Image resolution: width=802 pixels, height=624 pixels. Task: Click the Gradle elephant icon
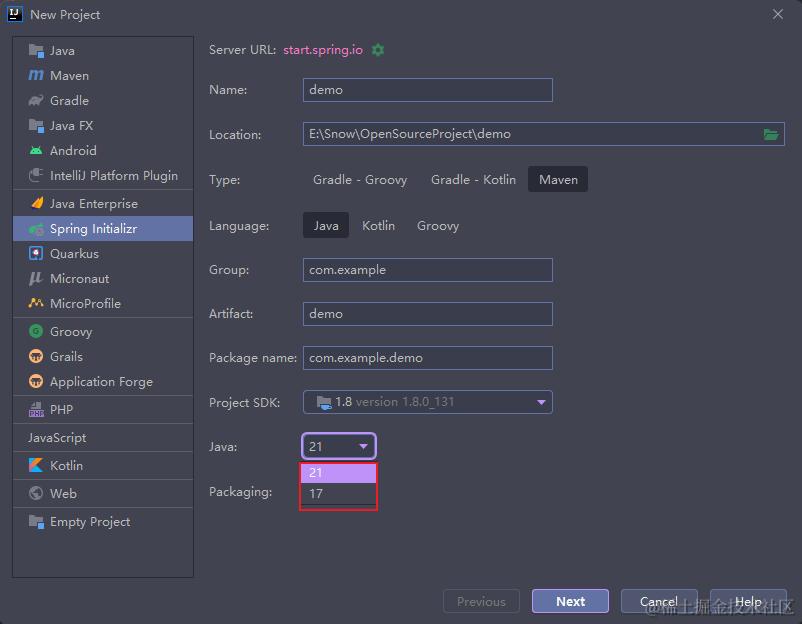[x=36, y=101]
